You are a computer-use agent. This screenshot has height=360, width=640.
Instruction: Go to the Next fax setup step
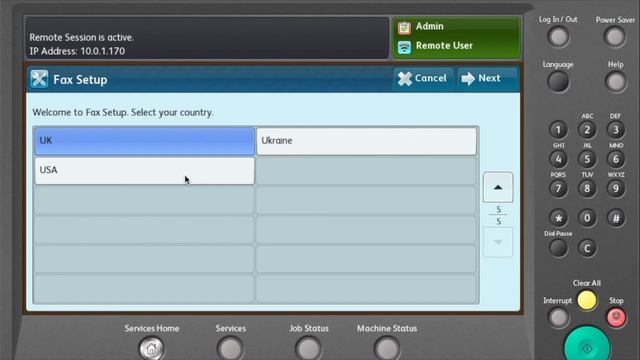(487, 78)
